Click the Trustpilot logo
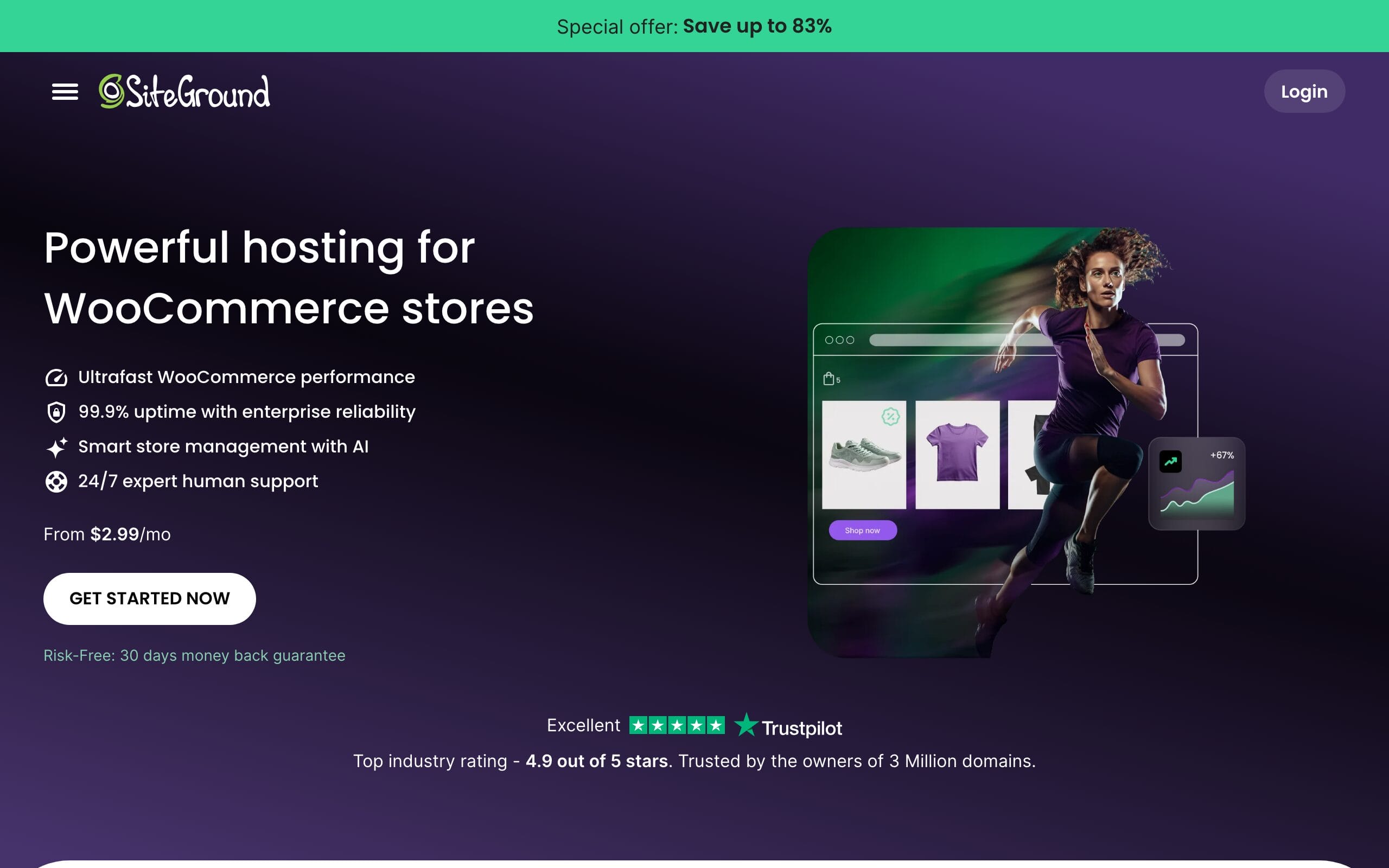The height and width of the screenshot is (868, 1389). [x=788, y=726]
